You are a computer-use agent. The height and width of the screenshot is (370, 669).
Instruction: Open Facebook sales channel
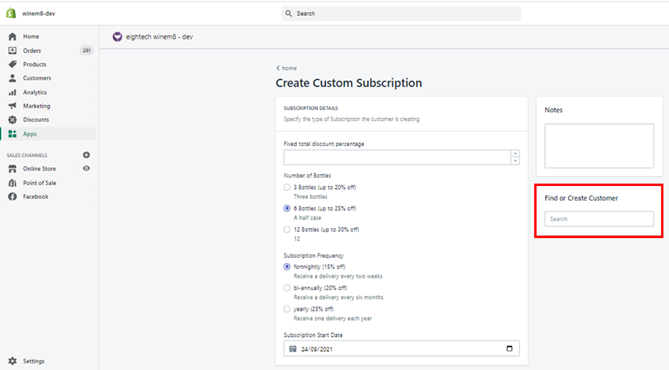(35, 196)
